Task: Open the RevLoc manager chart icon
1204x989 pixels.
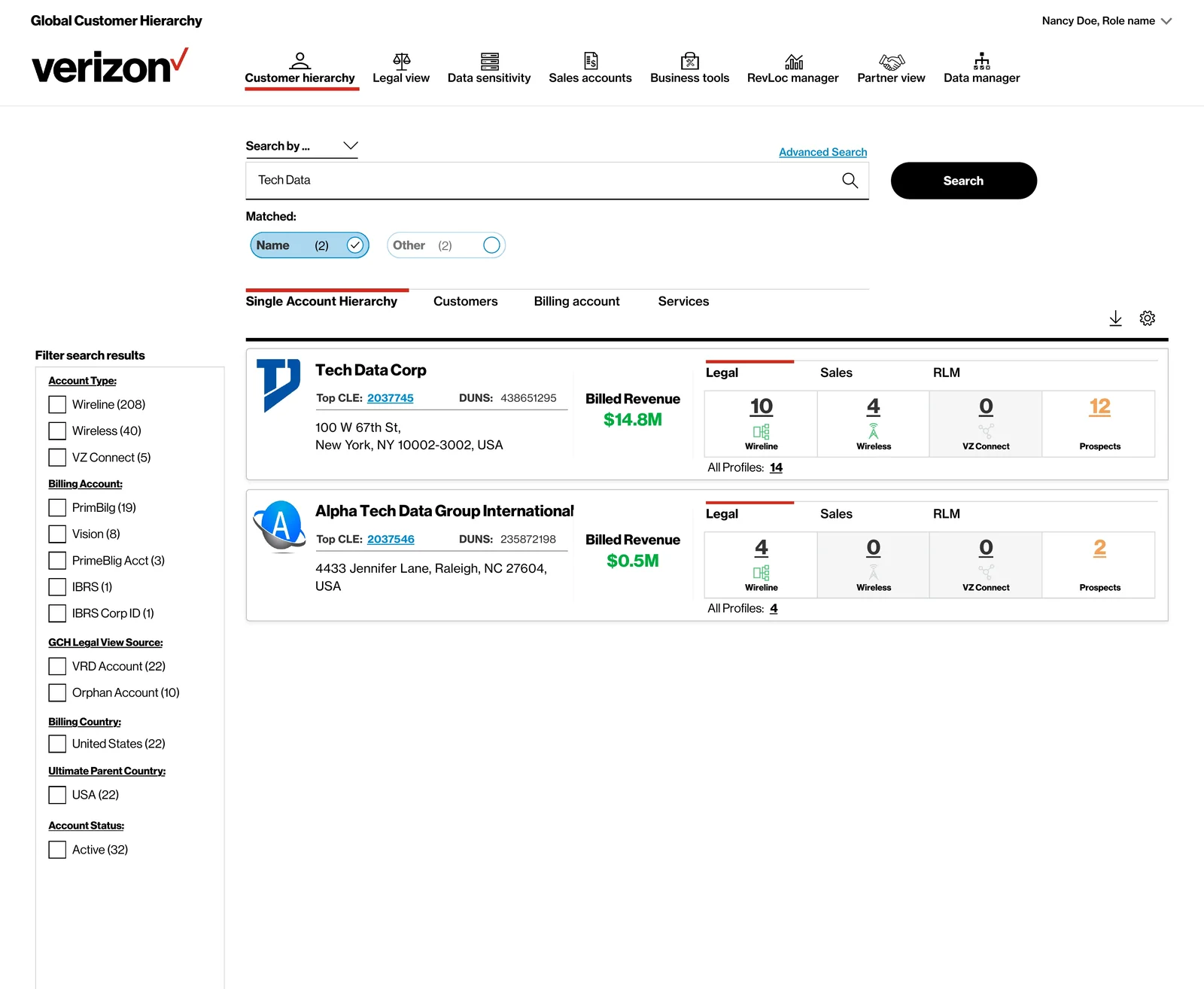Action: click(794, 61)
